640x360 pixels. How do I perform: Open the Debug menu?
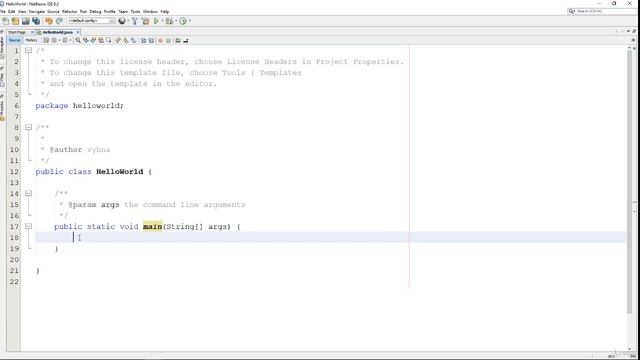pyautogui.click(x=95, y=11)
